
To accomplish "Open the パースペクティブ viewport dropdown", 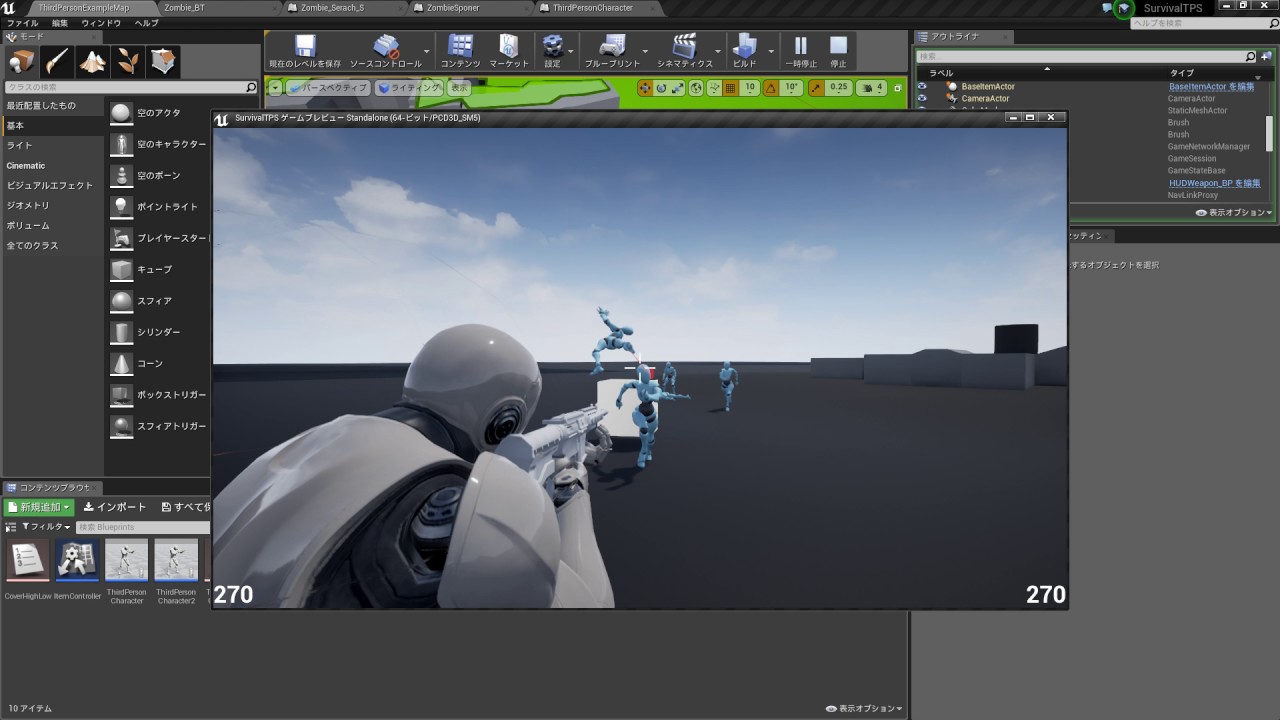I will pos(328,88).
